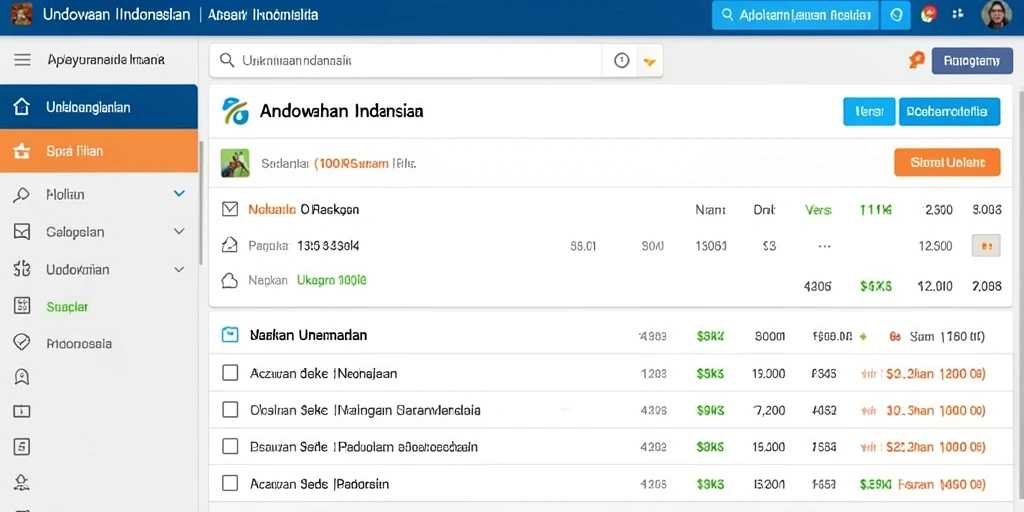Click the person icon near sidebar bottom
1024x512 pixels.
tap(22, 483)
